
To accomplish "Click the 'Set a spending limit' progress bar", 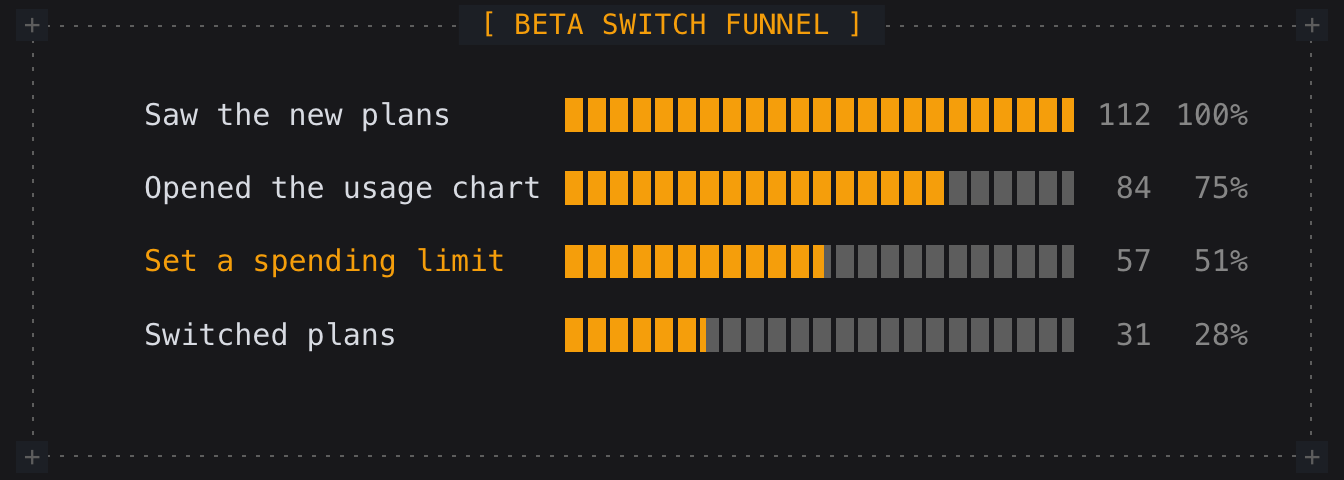I will click(x=819, y=261).
